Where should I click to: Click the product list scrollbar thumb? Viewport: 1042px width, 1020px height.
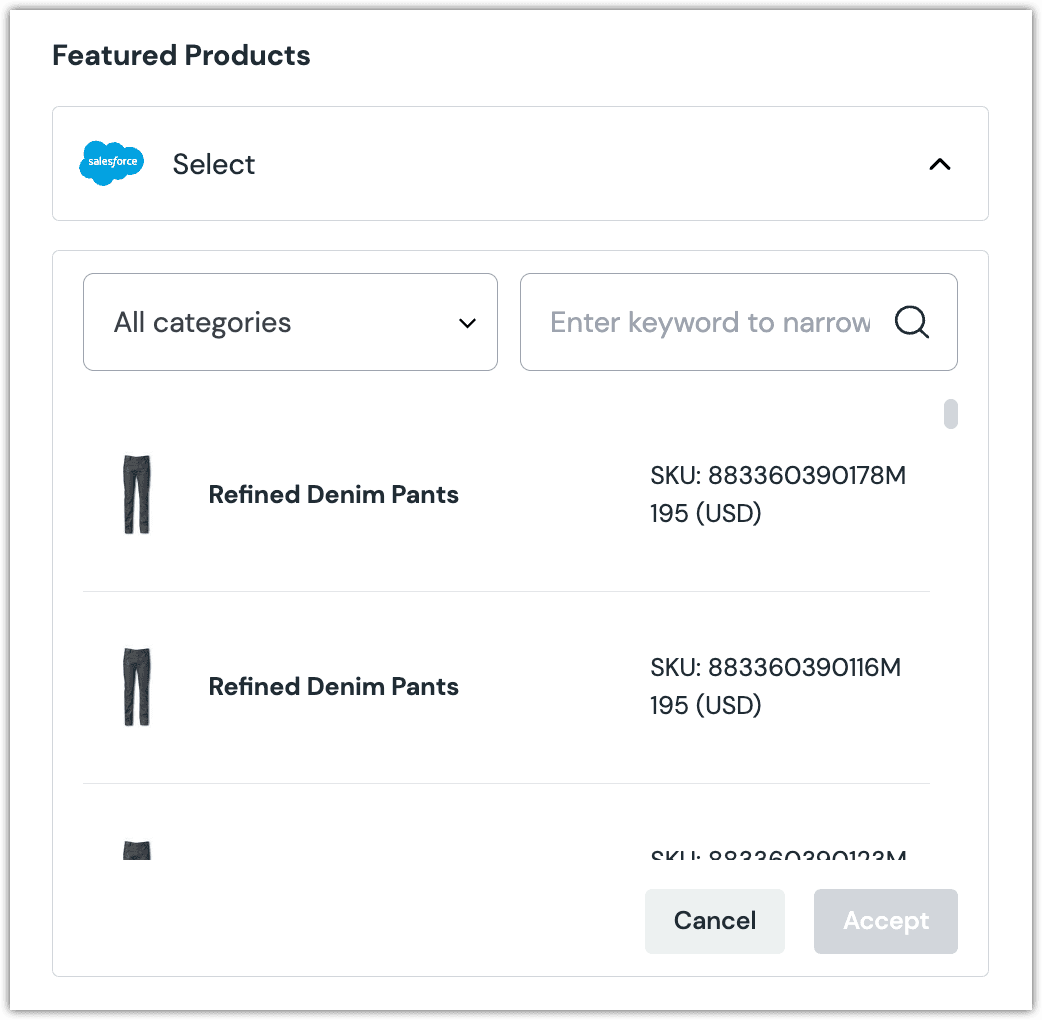[x=951, y=414]
